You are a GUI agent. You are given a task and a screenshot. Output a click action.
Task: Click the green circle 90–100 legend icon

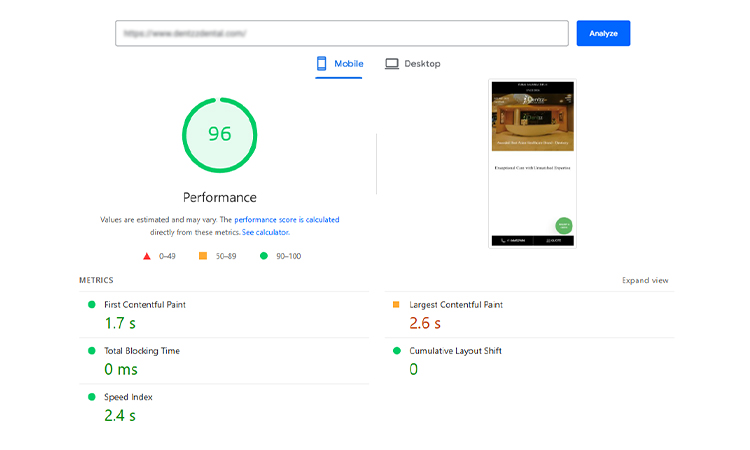(264, 256)
